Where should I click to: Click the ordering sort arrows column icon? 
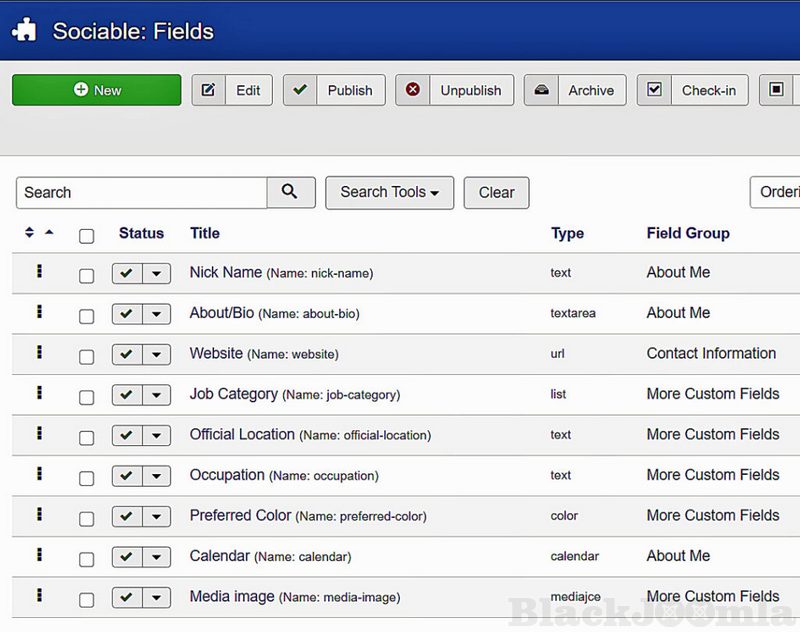[x=30, y=233]
